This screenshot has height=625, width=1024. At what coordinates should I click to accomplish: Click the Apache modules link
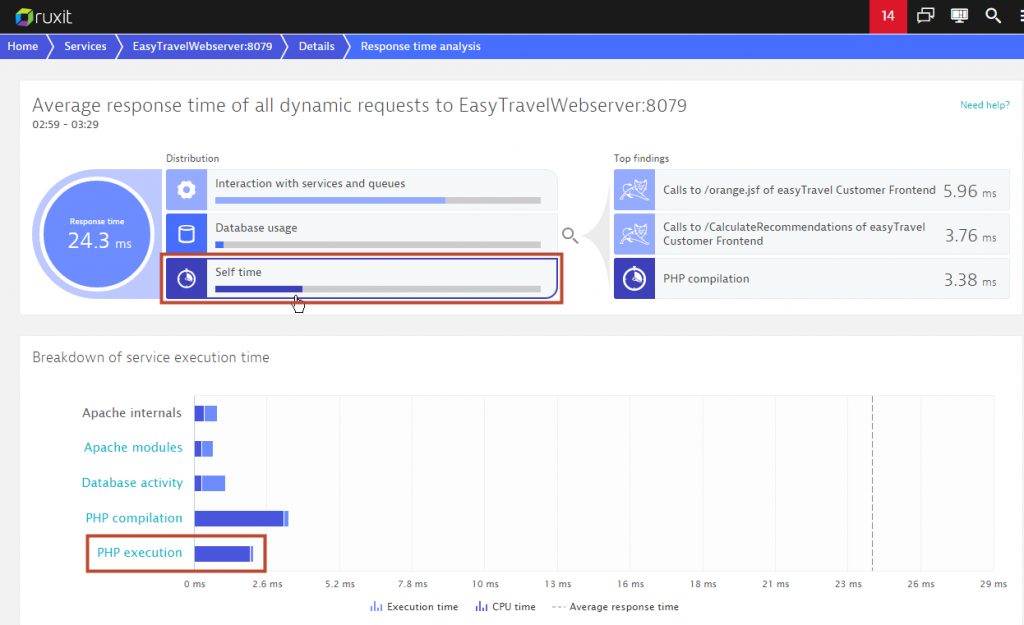tap(133, 447)
